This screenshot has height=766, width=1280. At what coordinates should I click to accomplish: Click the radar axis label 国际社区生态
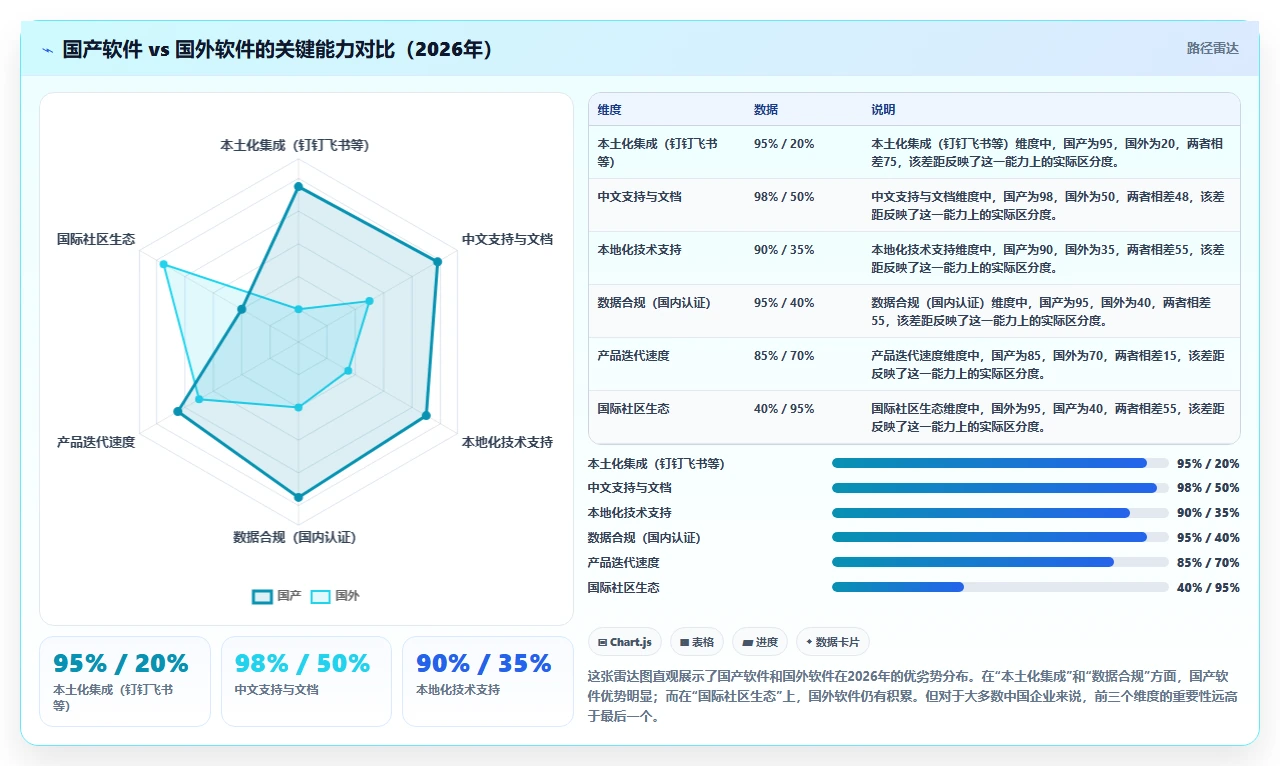point(96,240)
